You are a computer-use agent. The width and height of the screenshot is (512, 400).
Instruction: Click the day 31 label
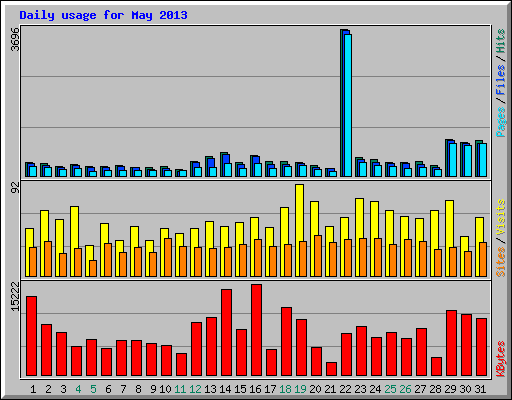coord(480,389)
